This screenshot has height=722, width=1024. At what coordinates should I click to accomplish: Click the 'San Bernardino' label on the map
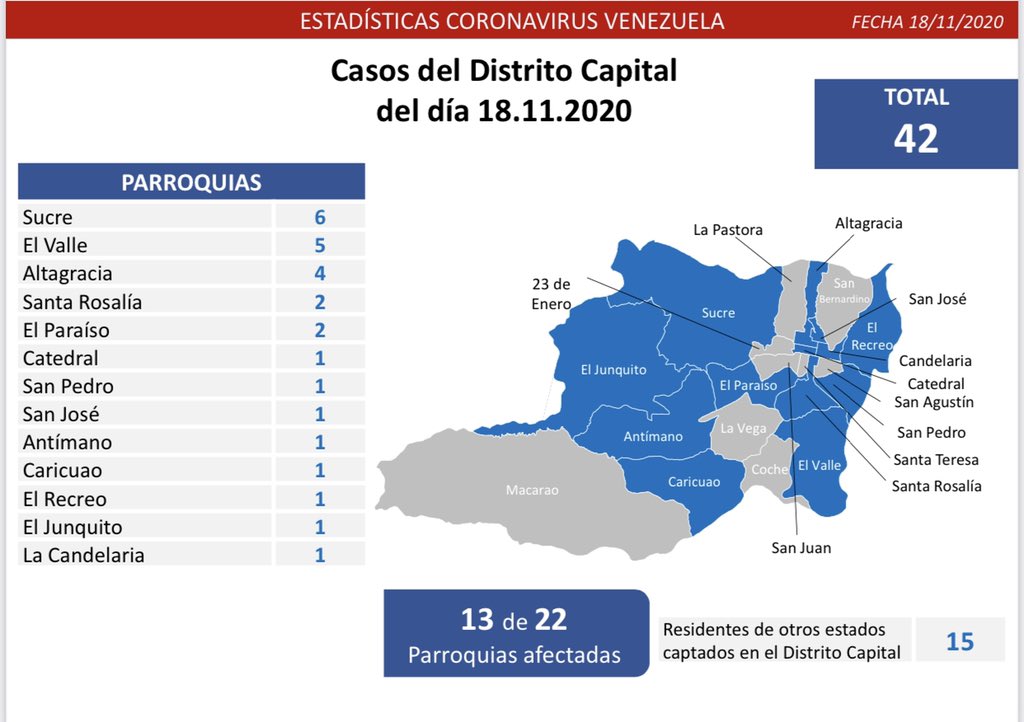(x=844, y=290)
